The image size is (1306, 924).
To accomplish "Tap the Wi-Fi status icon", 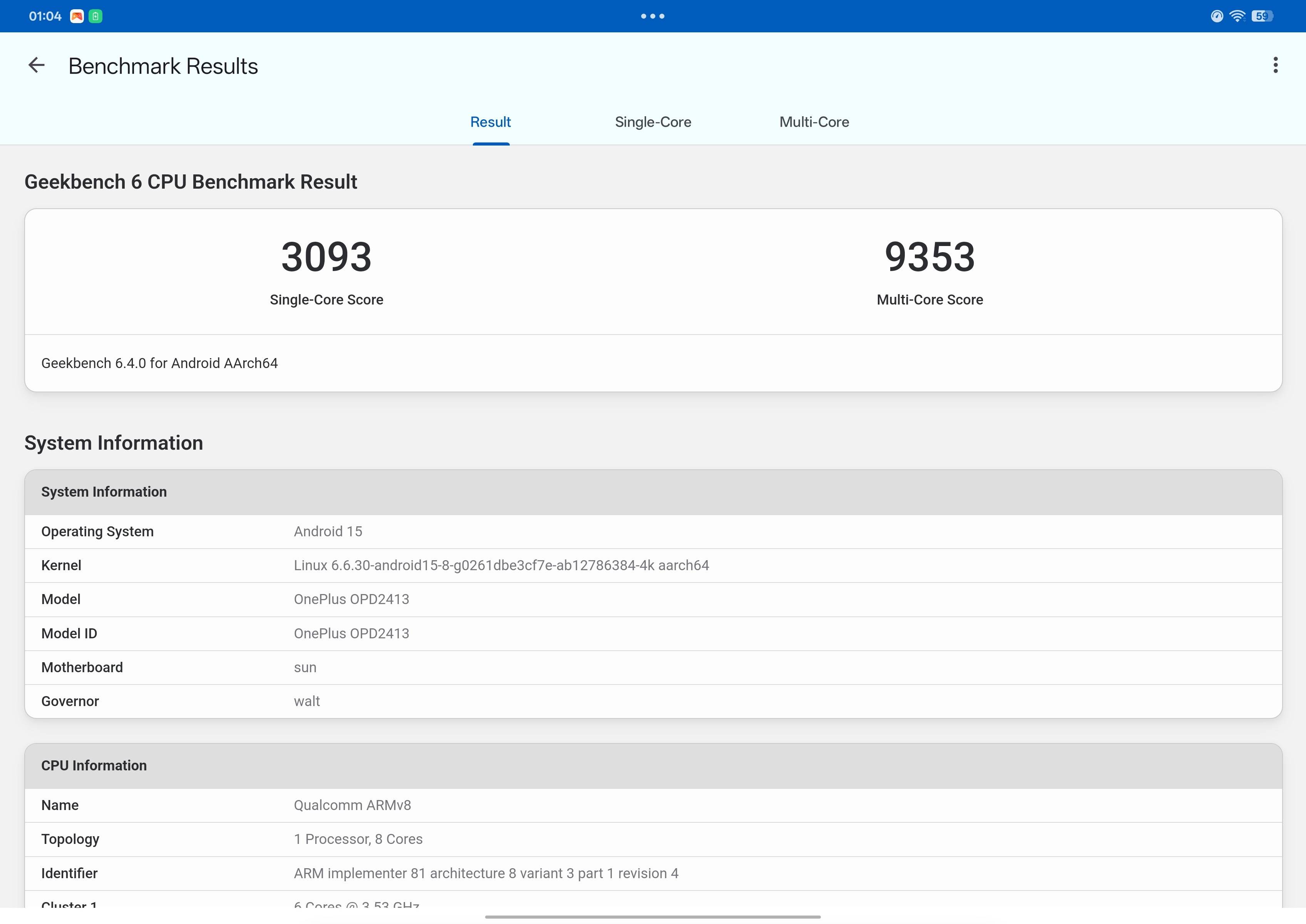I will coord(1237,16).
